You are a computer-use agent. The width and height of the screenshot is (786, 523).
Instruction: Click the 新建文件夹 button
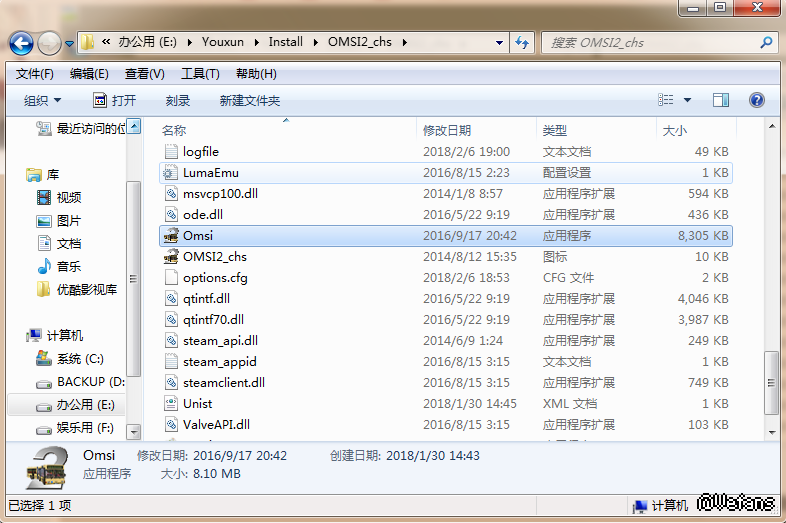click(250, 100)
